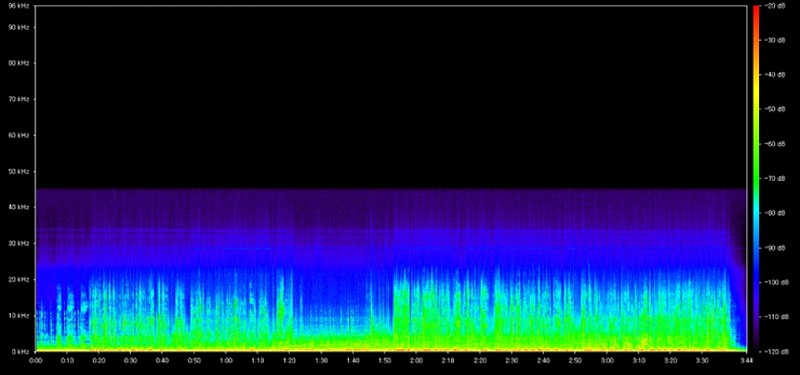Click the 3:00 time label

point(606,360)
